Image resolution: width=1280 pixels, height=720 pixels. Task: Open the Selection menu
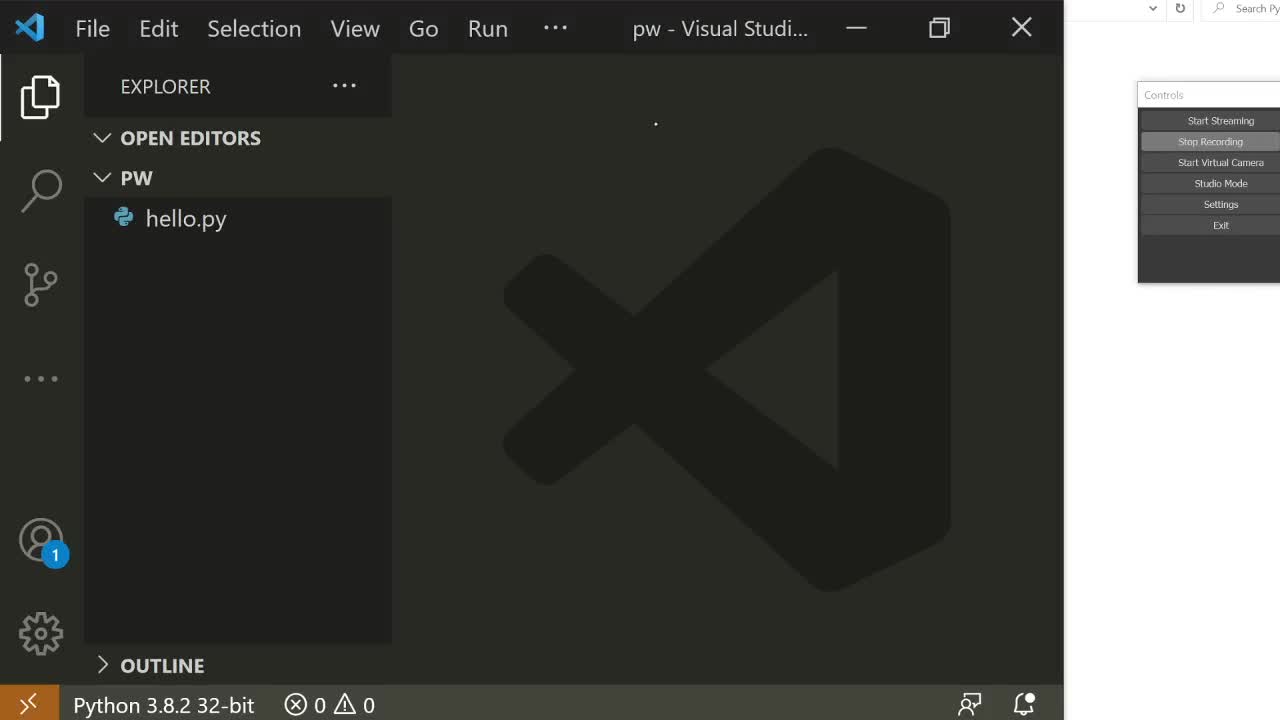[254, 29]
